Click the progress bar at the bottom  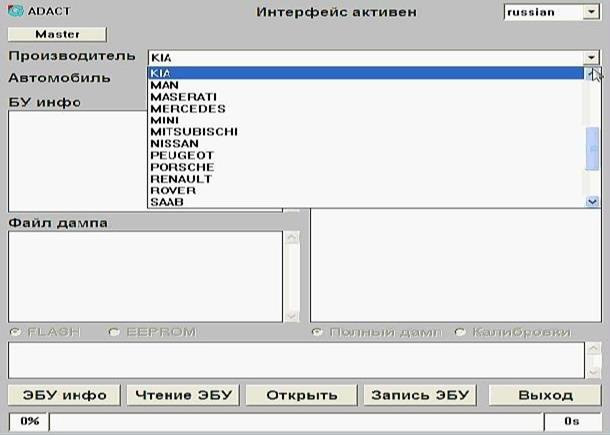click(x=296, y=422)
